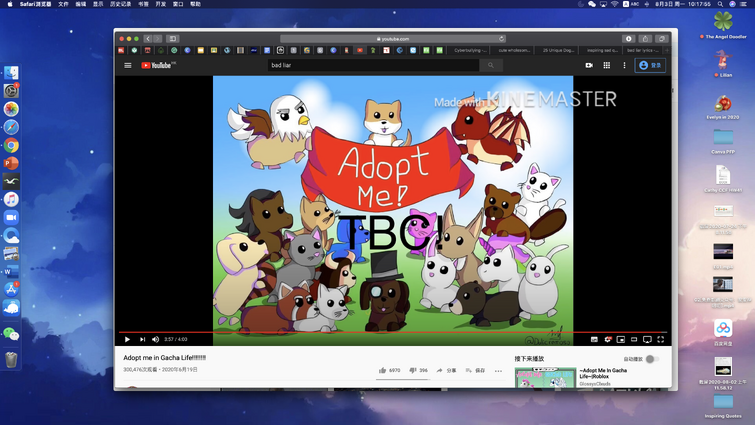This screenshot has width=755, height=425.
Task: Cast video to TV screen icon
Action: (x=647, y=339)
